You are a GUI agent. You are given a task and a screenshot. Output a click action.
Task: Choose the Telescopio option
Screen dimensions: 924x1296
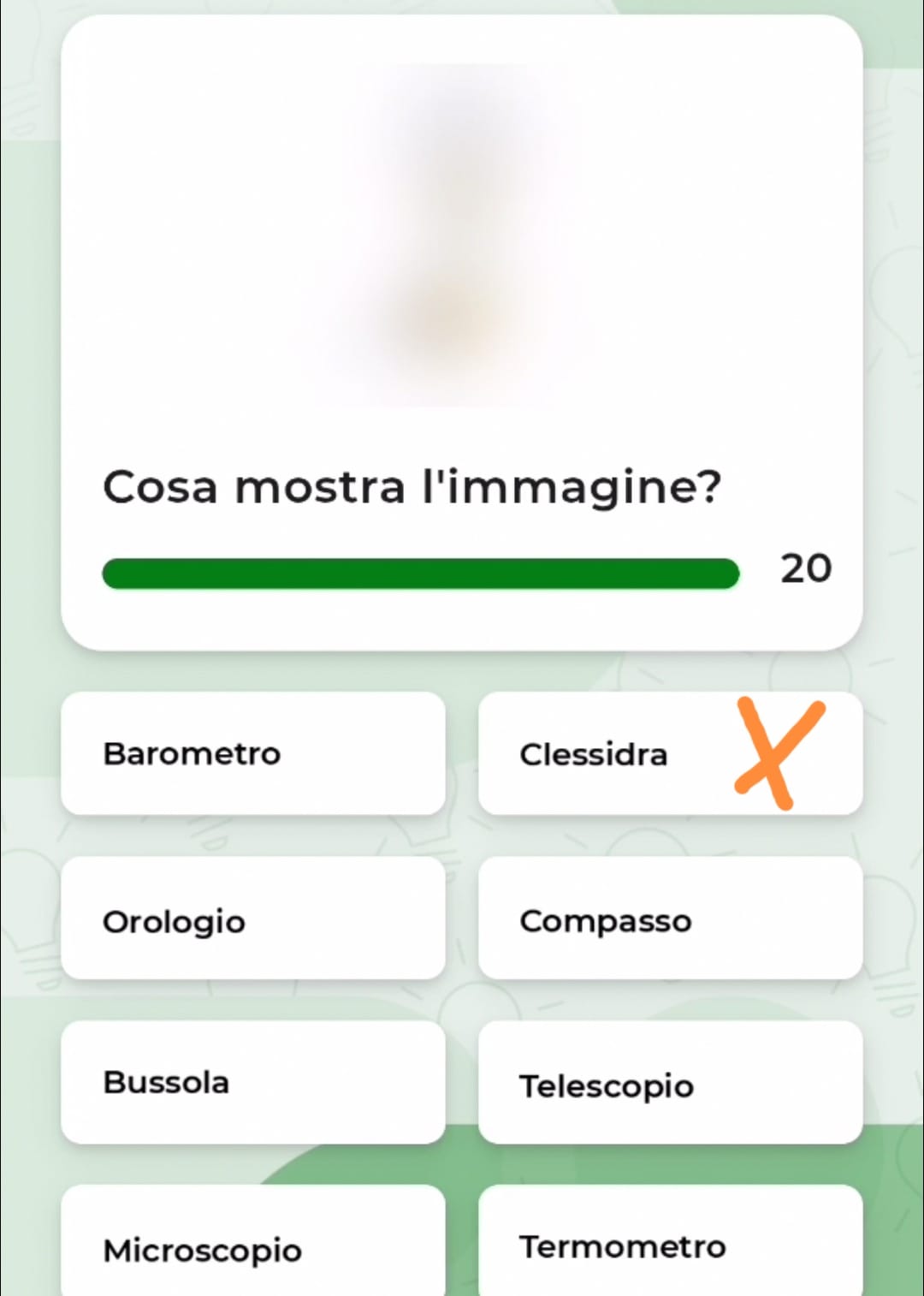click(x=670, y=1082)
